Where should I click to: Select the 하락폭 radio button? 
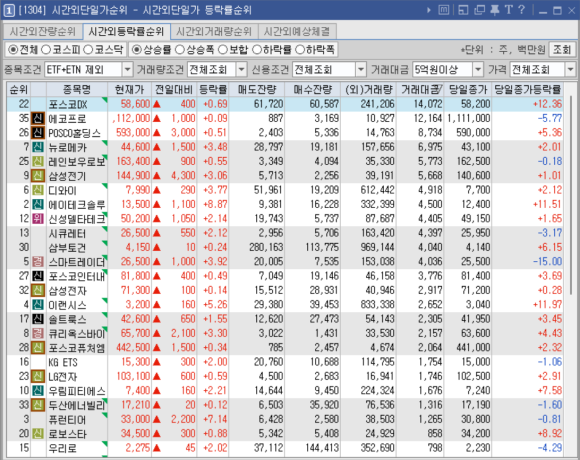pos(300,50)
